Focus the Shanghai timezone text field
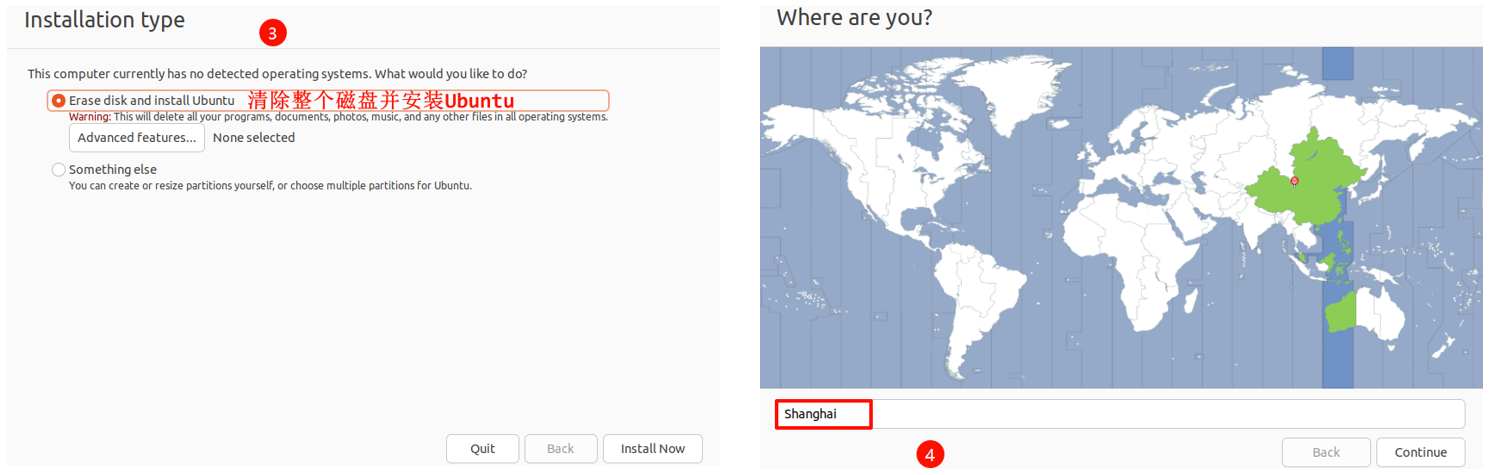 click(x=1120, y=414)
